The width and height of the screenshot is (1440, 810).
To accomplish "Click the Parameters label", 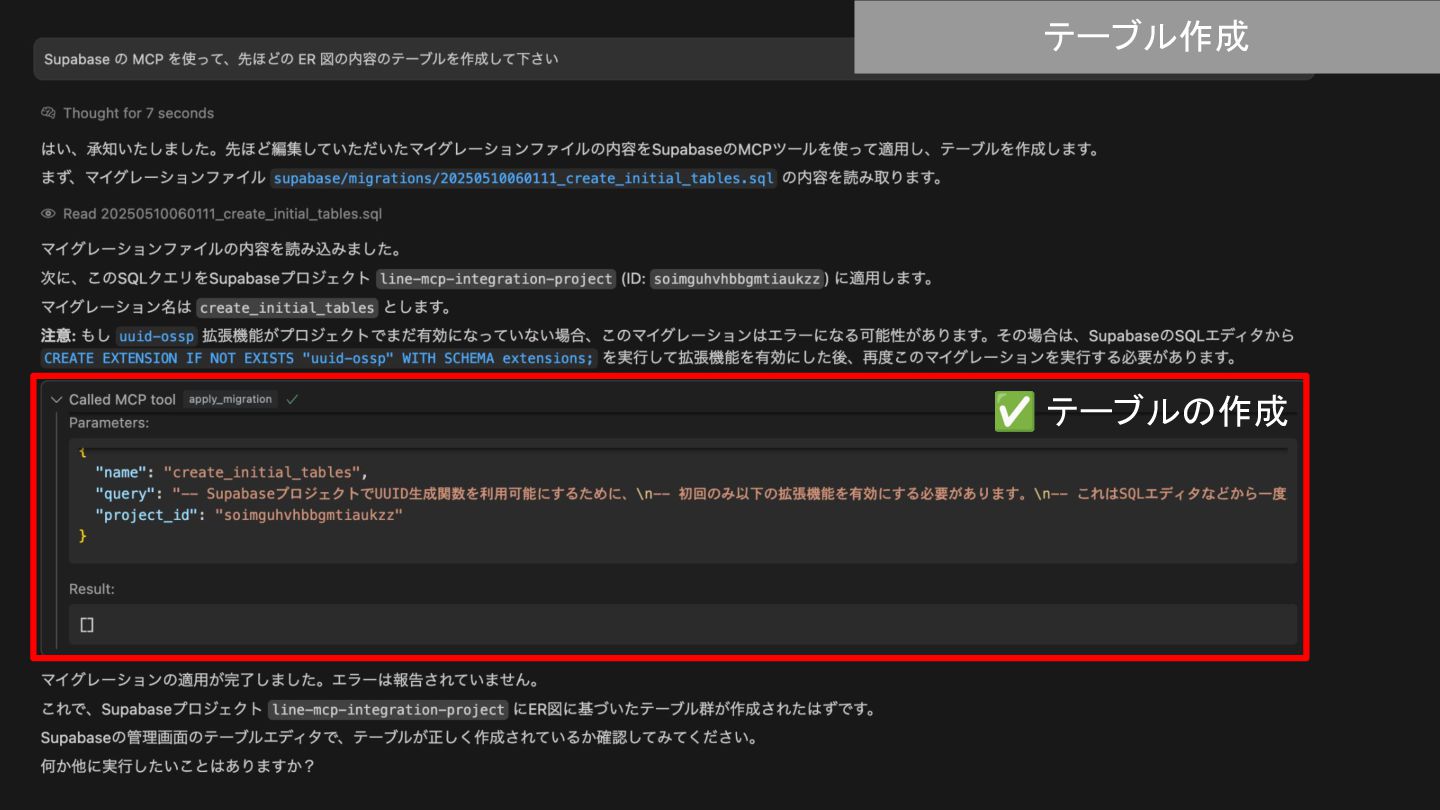I will (x=109, y=423).
